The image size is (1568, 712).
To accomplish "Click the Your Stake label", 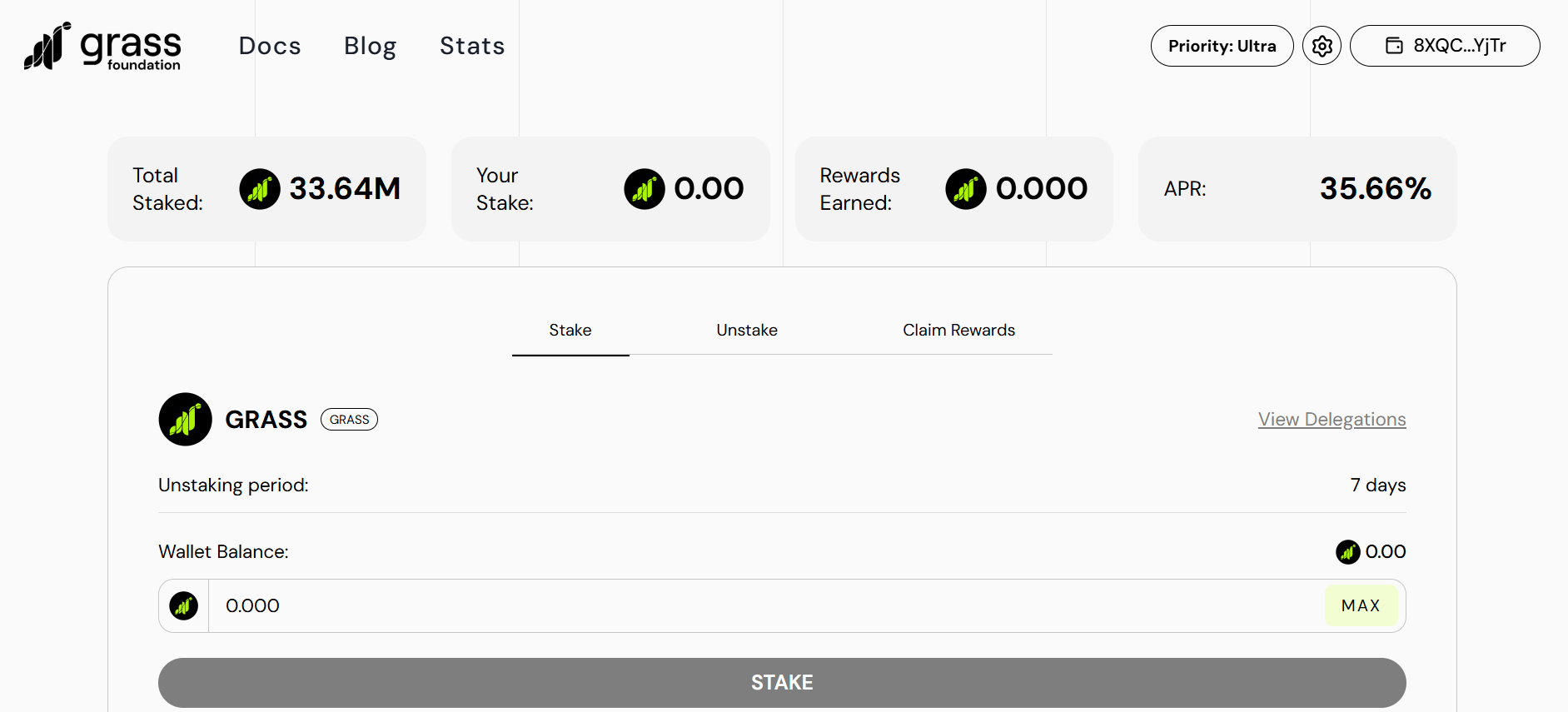I will click(x=505, y=189).
